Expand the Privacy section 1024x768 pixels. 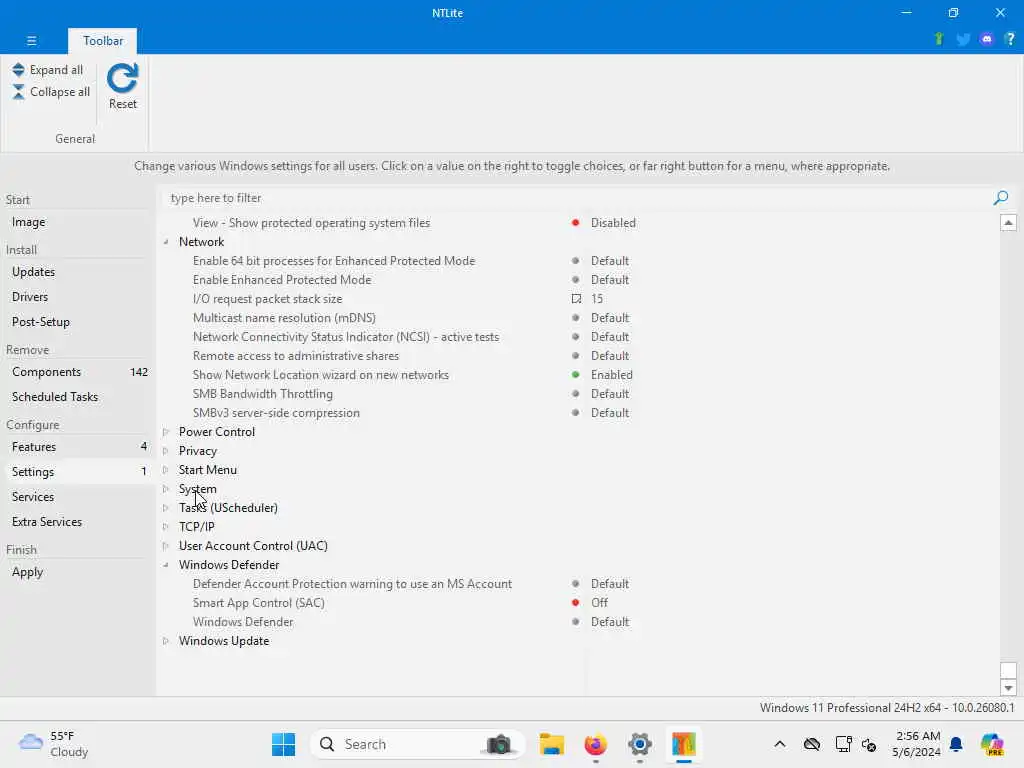point(166,451)
